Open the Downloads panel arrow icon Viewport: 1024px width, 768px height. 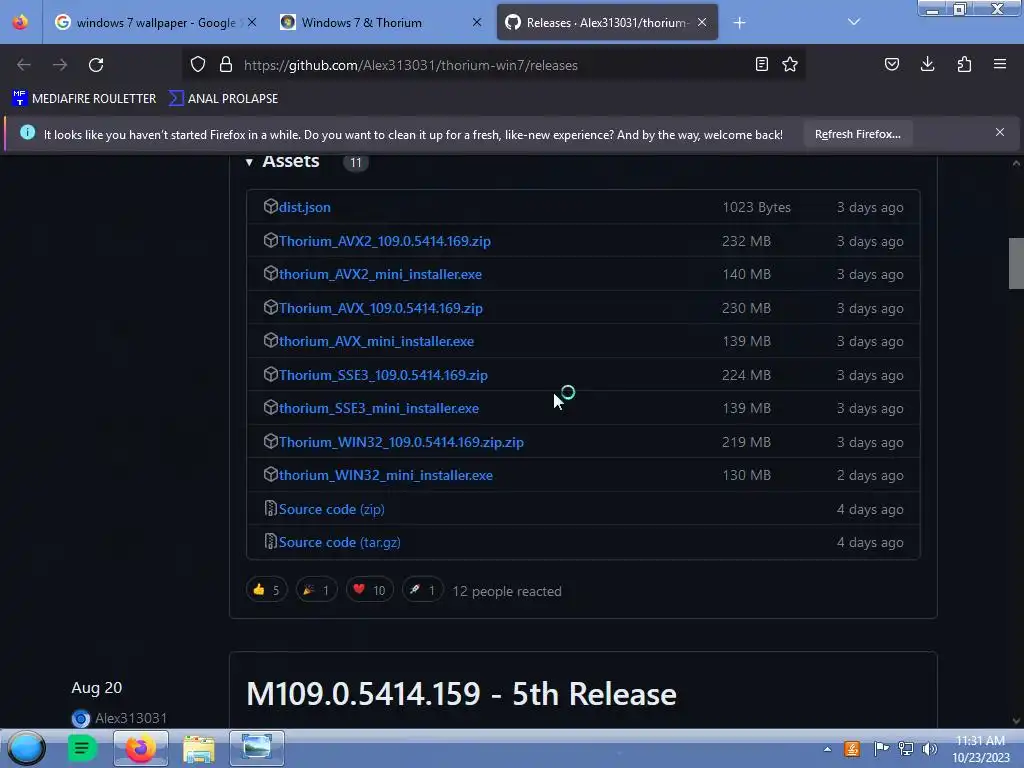(927, 65)
